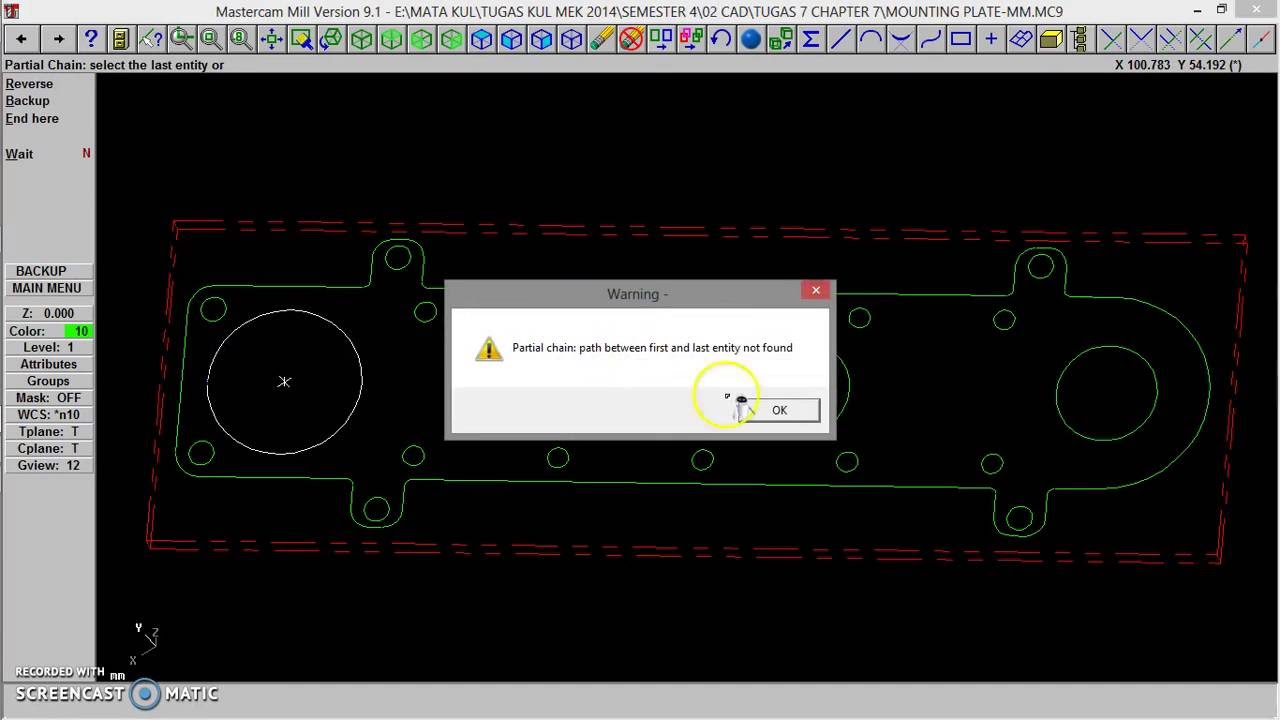
Task: Fit geometry to screen icon
Action: [x=271, y=39]
